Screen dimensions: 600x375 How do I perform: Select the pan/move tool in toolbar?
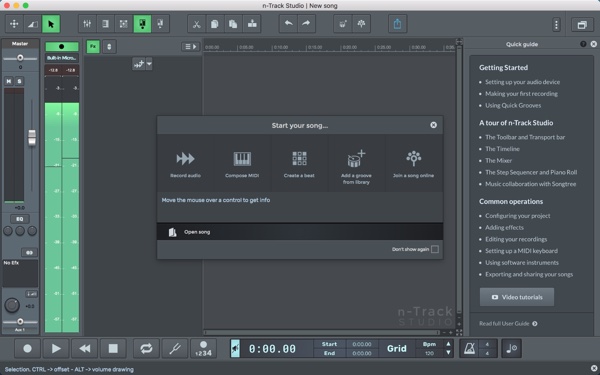[14, 24]
